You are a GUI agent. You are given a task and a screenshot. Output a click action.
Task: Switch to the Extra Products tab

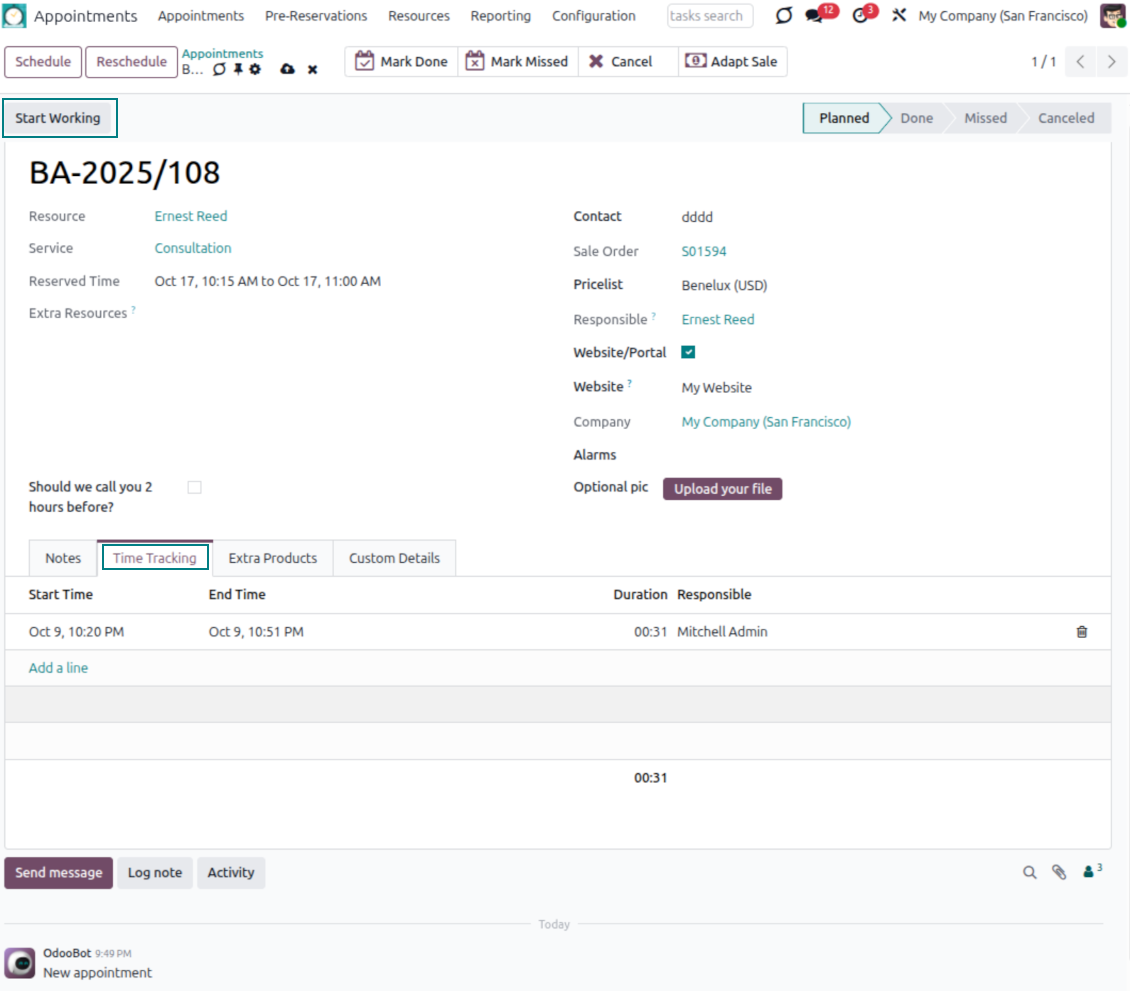[x=272, y=558]
